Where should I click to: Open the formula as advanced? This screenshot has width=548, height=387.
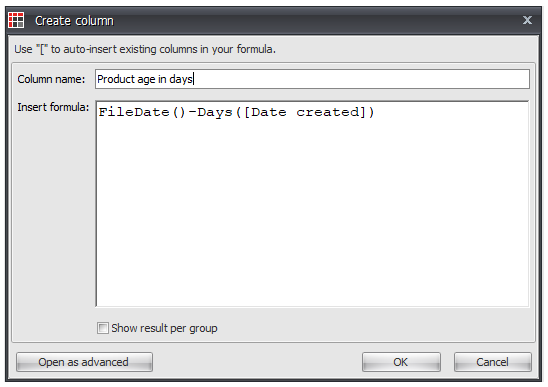point(84,362)
